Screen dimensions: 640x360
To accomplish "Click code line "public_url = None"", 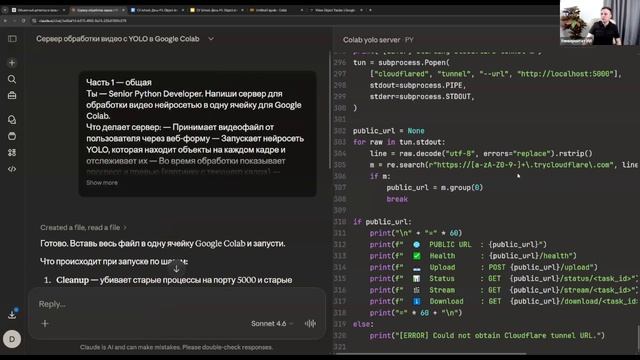I will 389,131.
